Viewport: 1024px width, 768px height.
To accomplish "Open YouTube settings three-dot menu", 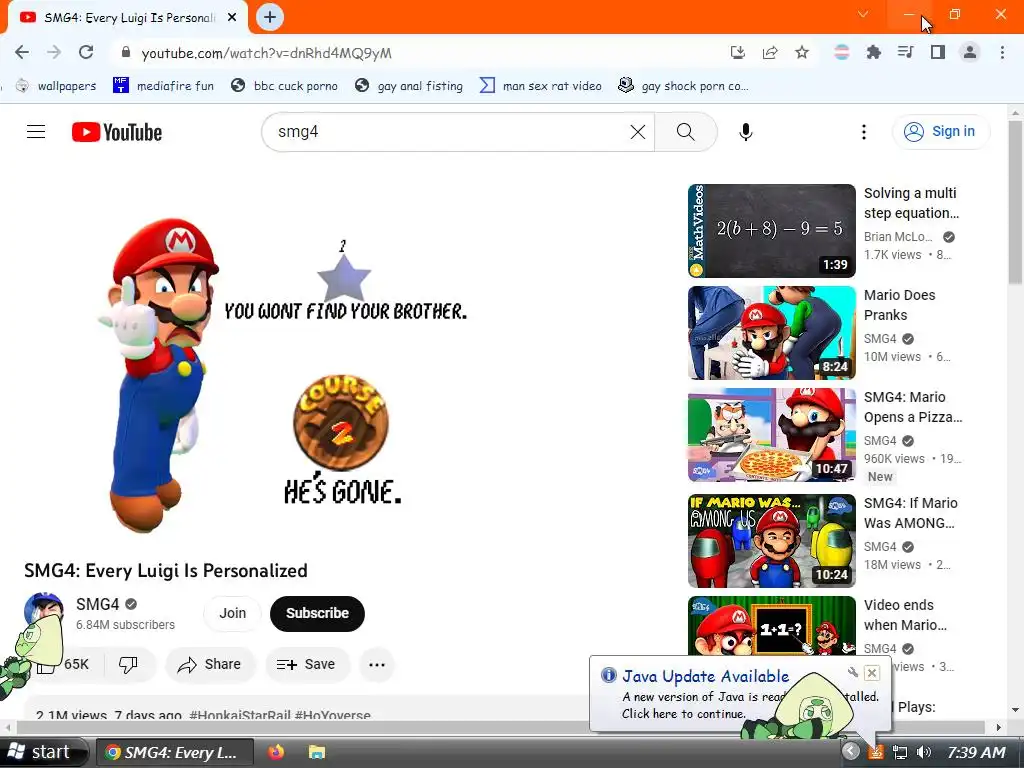I will point(863,132).
